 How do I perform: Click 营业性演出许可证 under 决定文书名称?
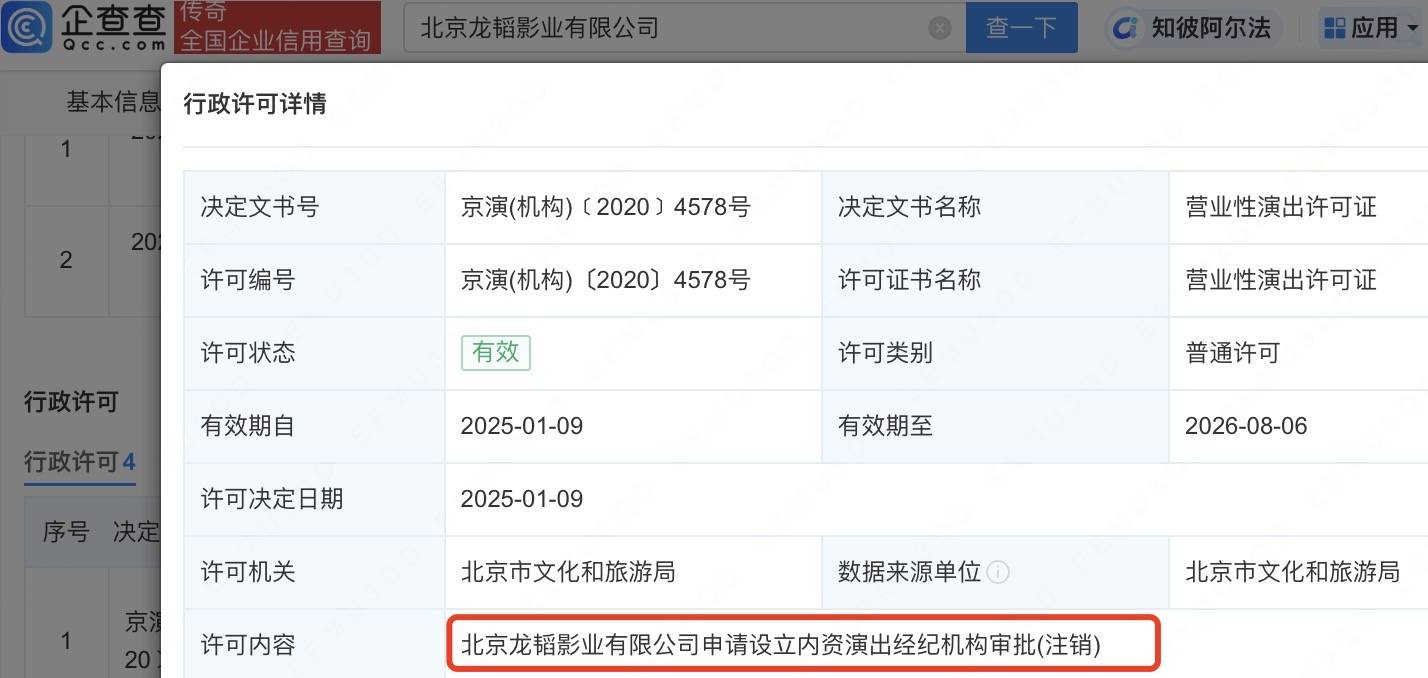tap(1281, 207)
